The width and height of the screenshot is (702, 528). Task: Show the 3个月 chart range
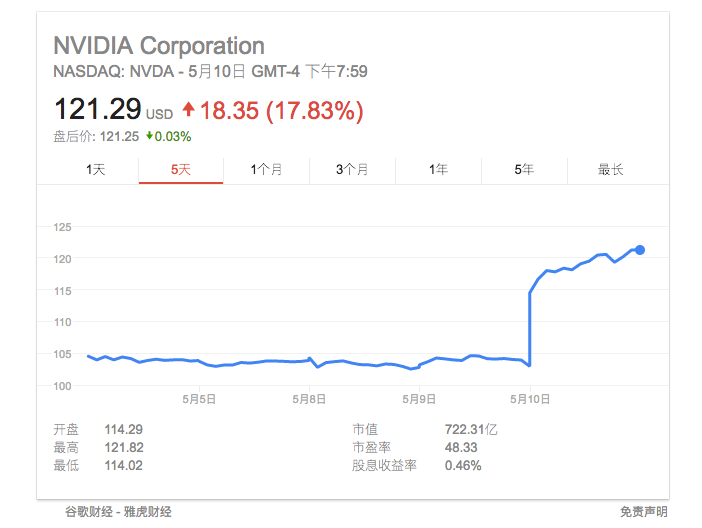[x=353, y=170]
